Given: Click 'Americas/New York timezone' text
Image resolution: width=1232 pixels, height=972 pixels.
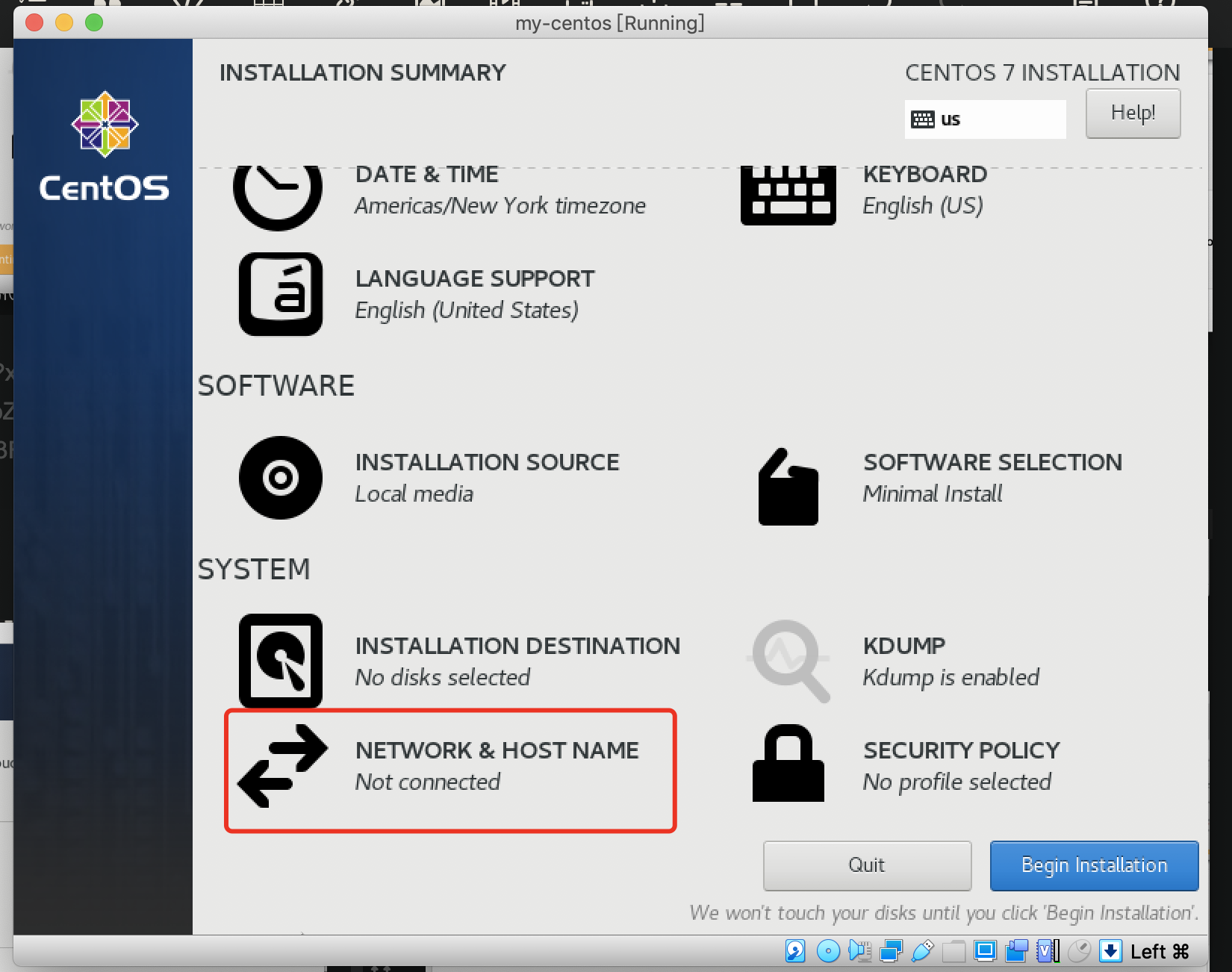Looking at the screenshot, I should click(x=500, y=205).
